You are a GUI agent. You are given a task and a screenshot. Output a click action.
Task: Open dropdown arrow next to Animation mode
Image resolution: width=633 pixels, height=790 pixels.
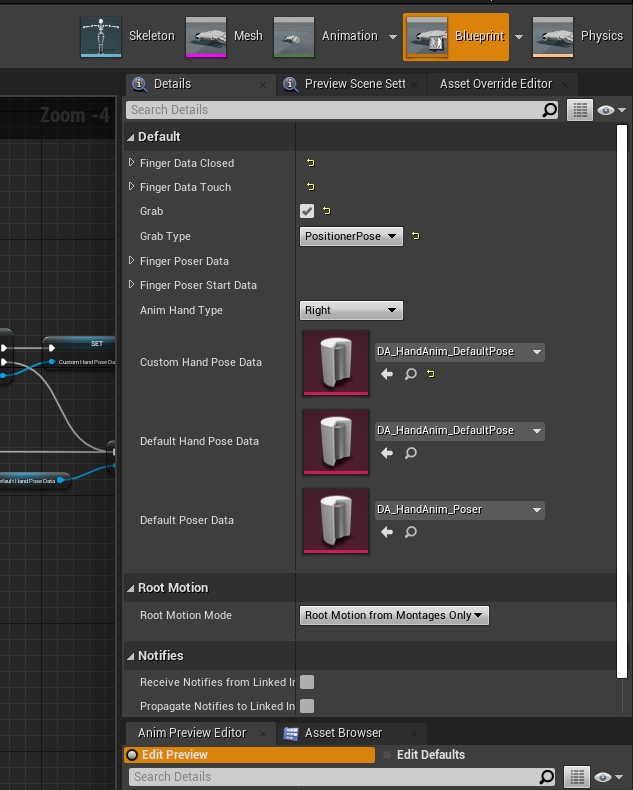click(393, 37)
